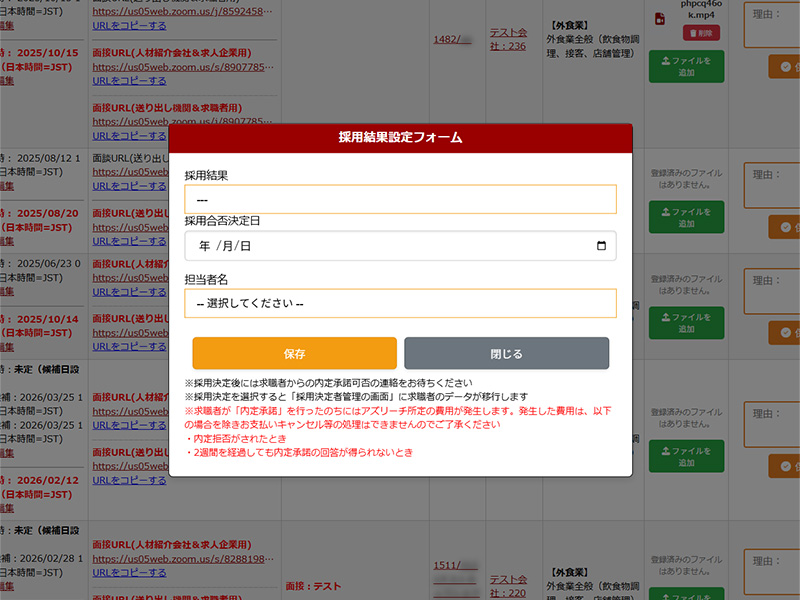This screenshot has width=800, height=600.
Task: Open the calendar picker icon in date field
Action: [601, 246]
